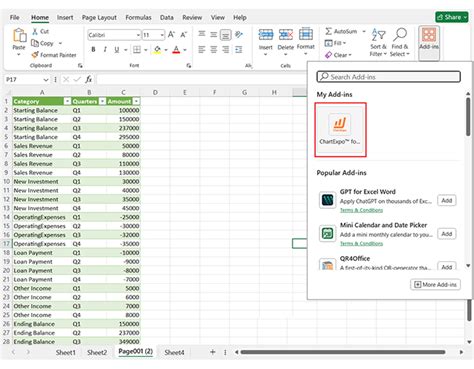Apply Italic formatting
The image size is (474, 369).
pyautogui.click(x=105, y=50)
